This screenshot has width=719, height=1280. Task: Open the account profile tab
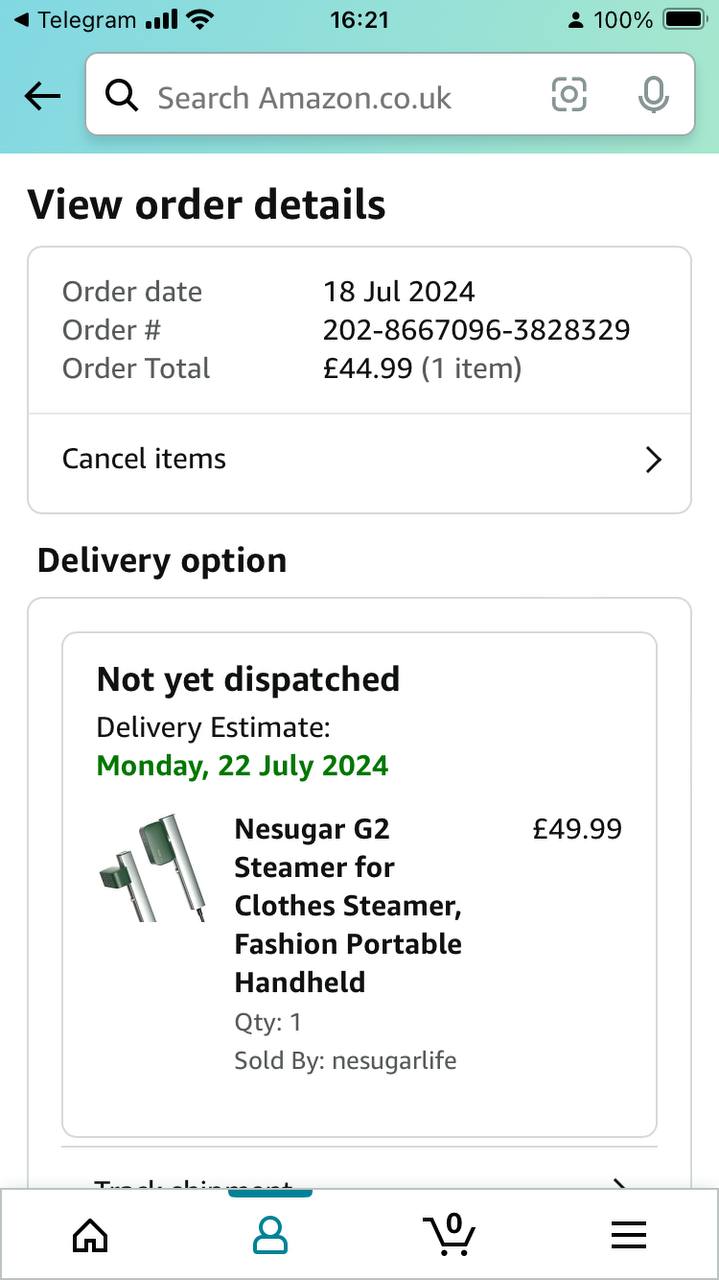pyautogui.click(x=270, y=1236)
